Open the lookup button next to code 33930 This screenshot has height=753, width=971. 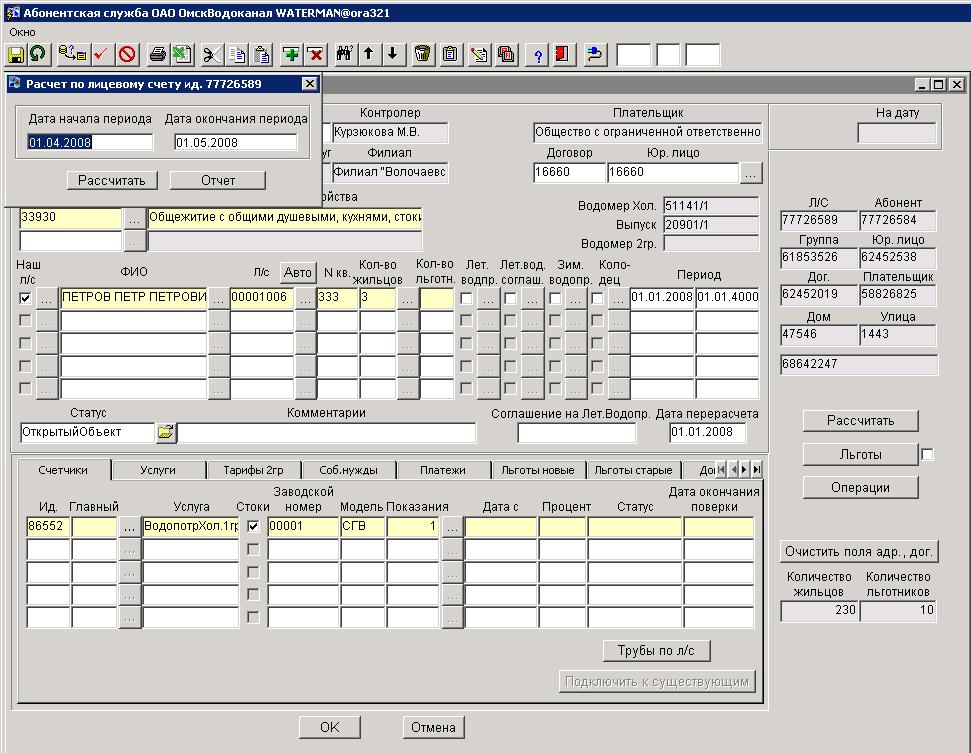pyautogui.click(x=134, y=217)
